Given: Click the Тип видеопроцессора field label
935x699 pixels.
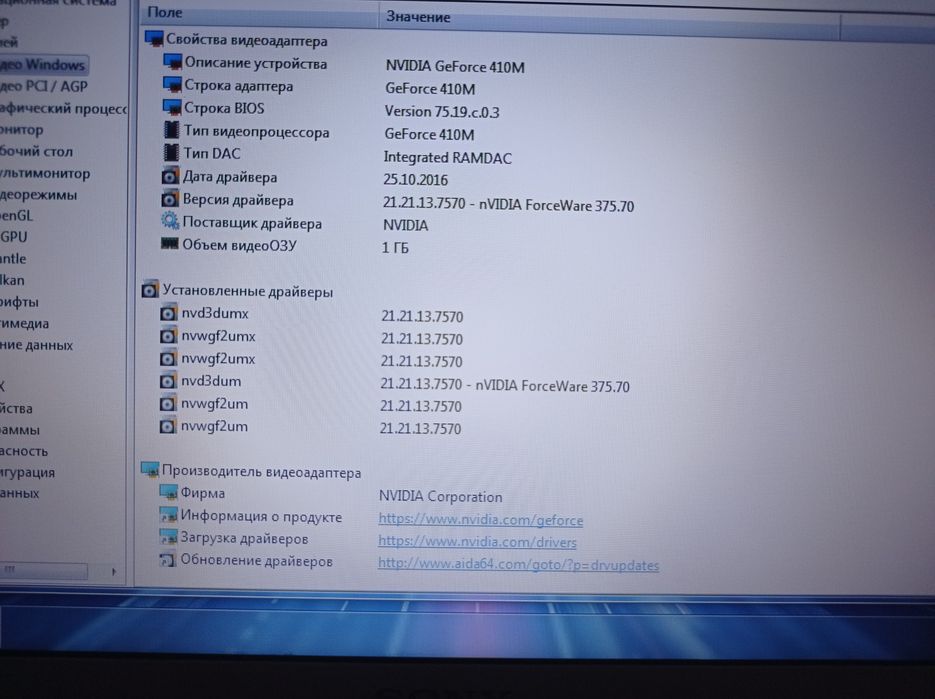Looking at the screenshot, I should click(256, 132).
